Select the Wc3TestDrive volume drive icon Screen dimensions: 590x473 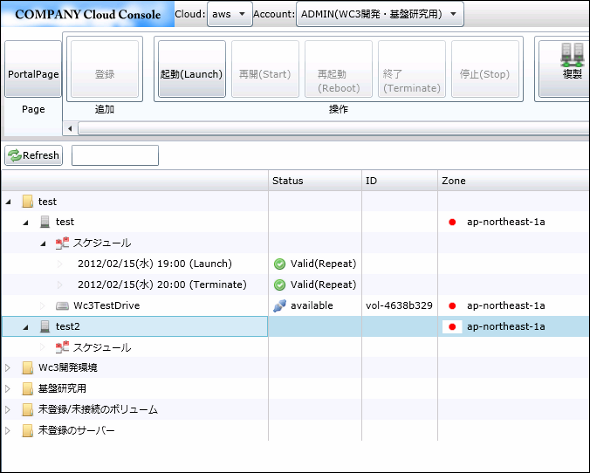(62, 306)
